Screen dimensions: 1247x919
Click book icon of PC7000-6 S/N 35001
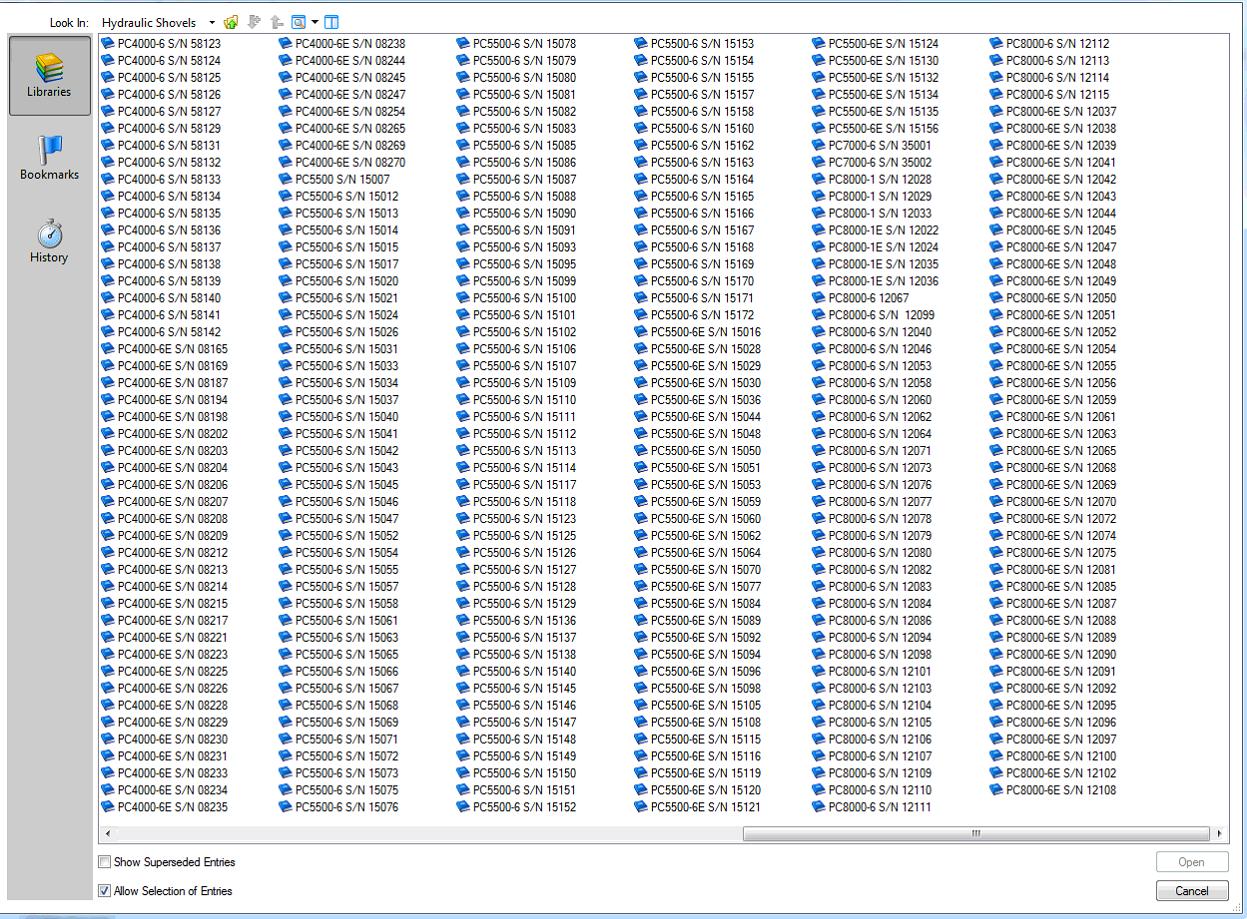click(x=819, y=146)
